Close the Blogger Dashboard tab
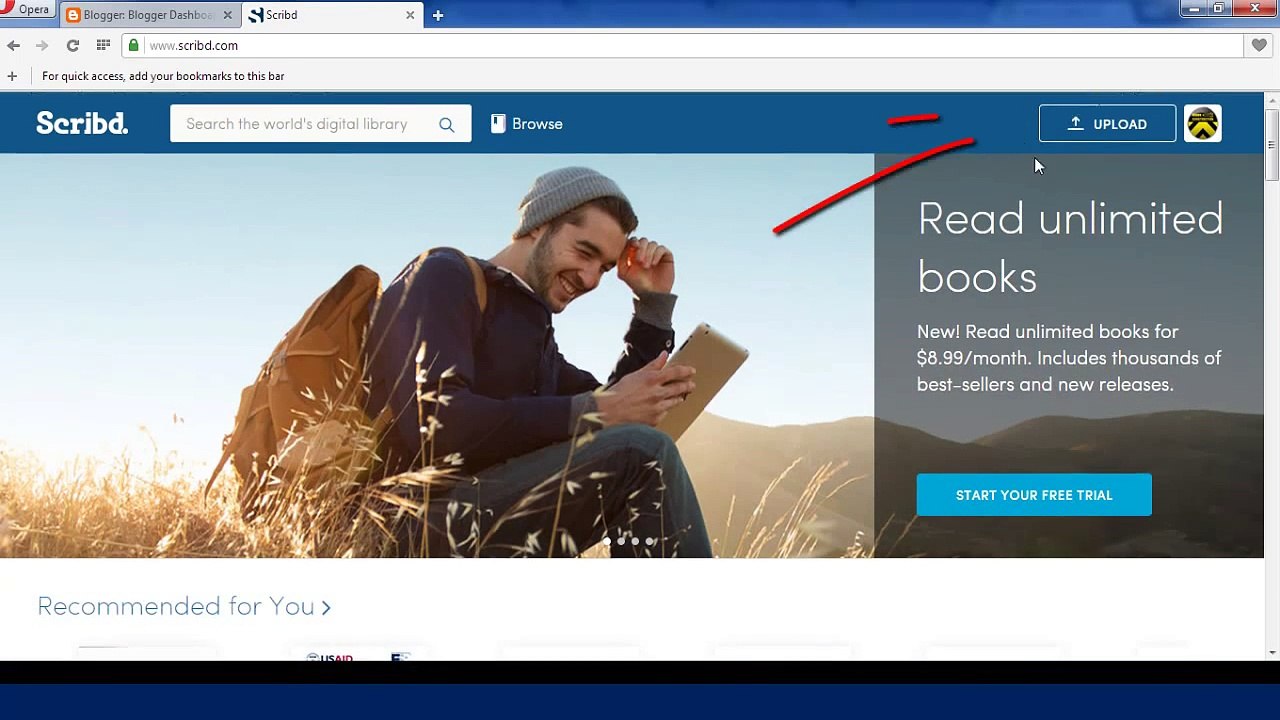 pyautogui.click(x=228, y=15)
